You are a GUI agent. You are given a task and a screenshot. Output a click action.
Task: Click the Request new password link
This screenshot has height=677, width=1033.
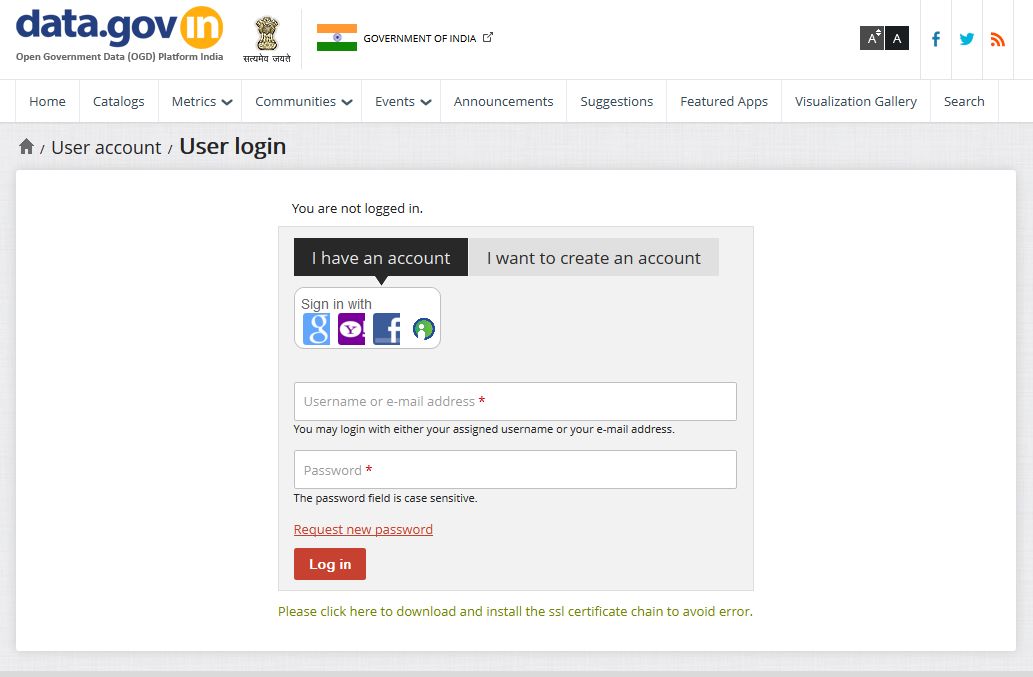pos(363,529)
